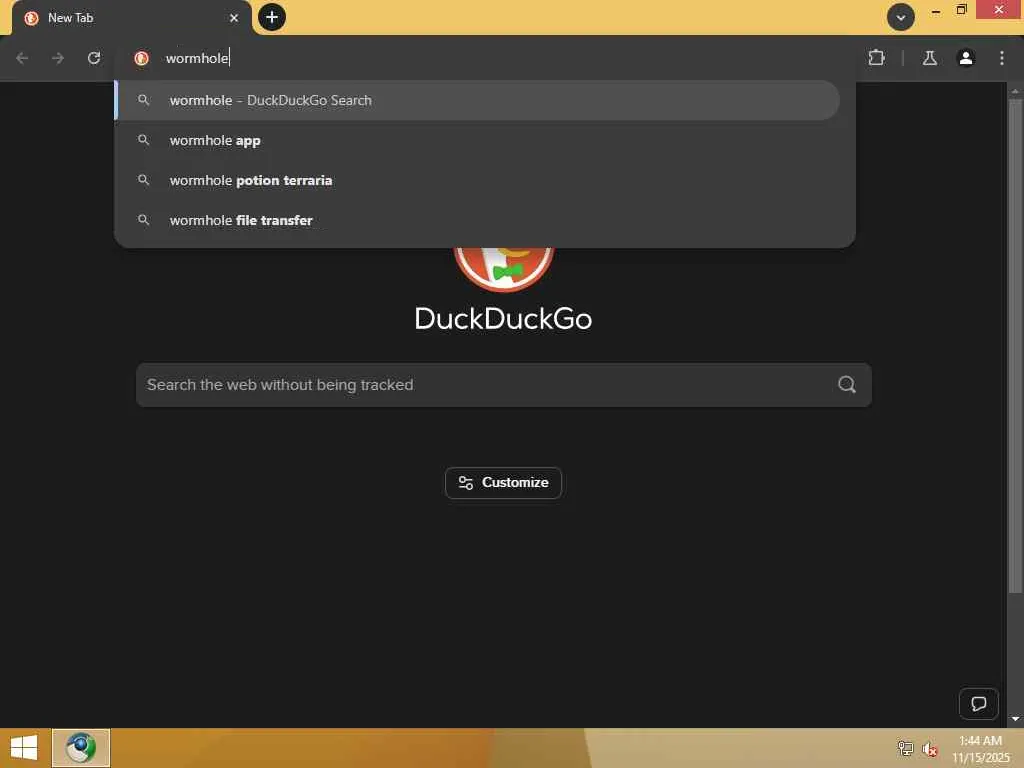Click the scrollbar down arrow
The height and width of the screenshot is (768, 1024).
coord(1015,718)
